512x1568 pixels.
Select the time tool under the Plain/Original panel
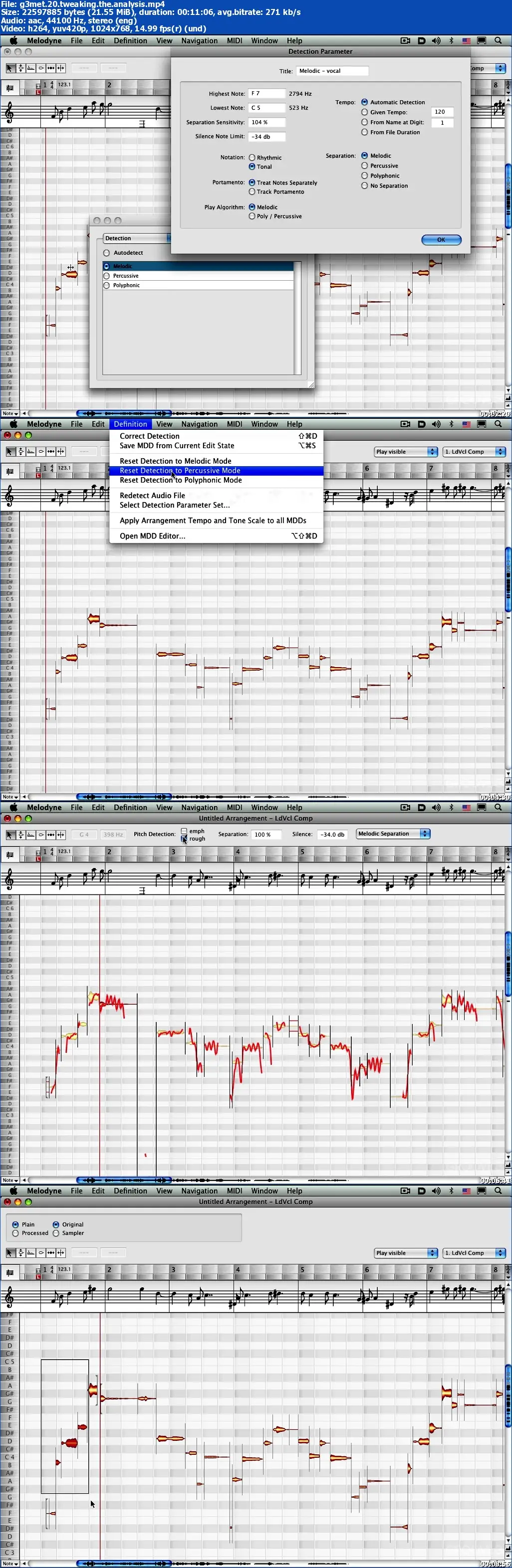coord(50,1253)
